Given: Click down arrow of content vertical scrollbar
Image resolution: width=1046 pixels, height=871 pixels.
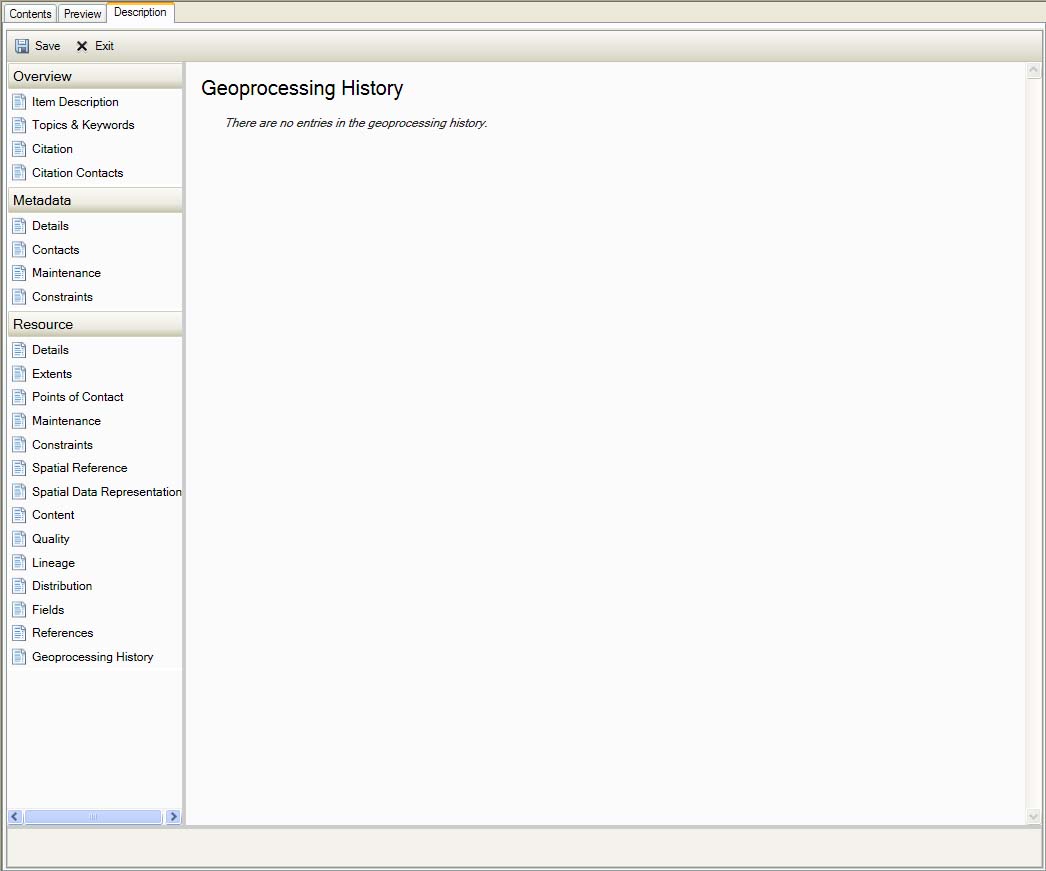Looking at the screenshot, I should 1034,817.
